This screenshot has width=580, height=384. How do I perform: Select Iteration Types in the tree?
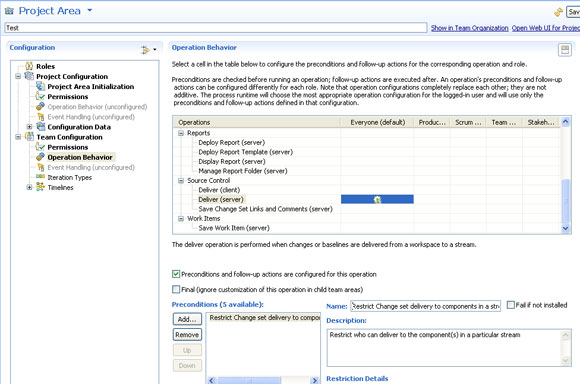(70, 178)
